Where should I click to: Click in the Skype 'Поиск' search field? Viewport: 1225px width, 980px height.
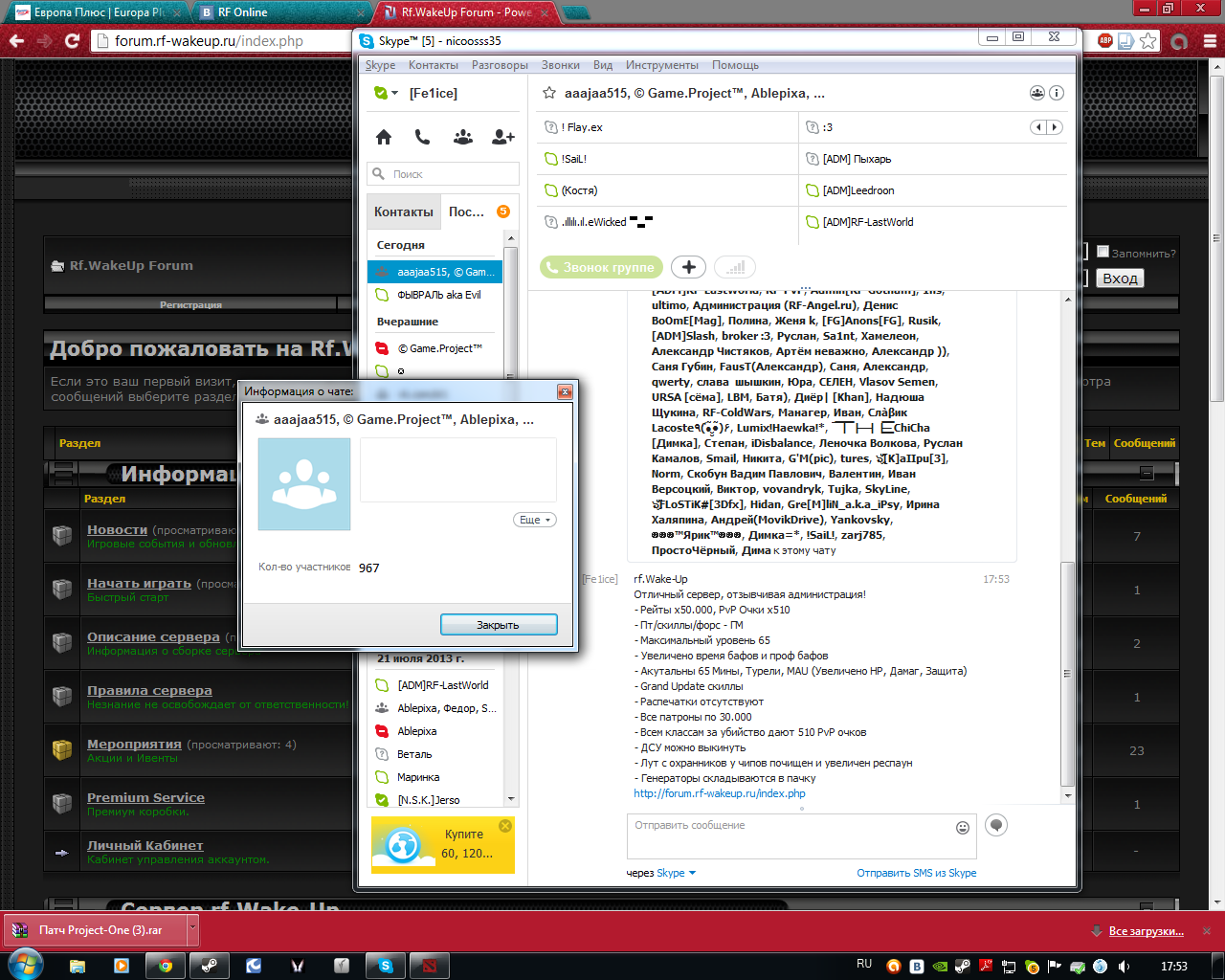(x=443, y=173)
